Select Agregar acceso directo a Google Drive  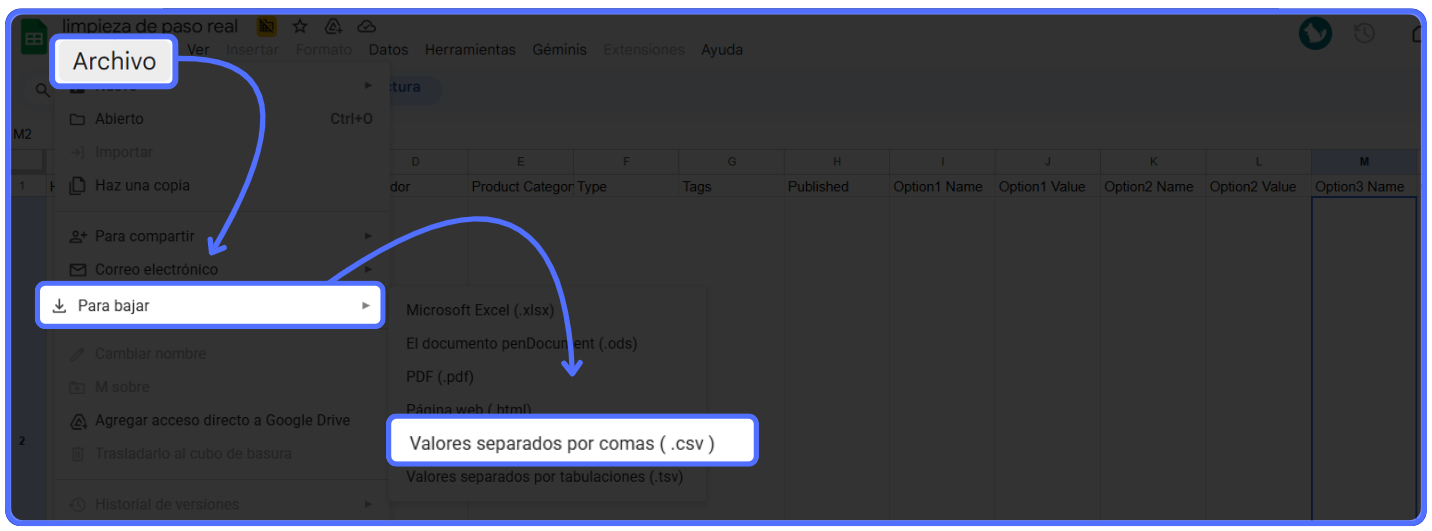click(x=222, y=421)
